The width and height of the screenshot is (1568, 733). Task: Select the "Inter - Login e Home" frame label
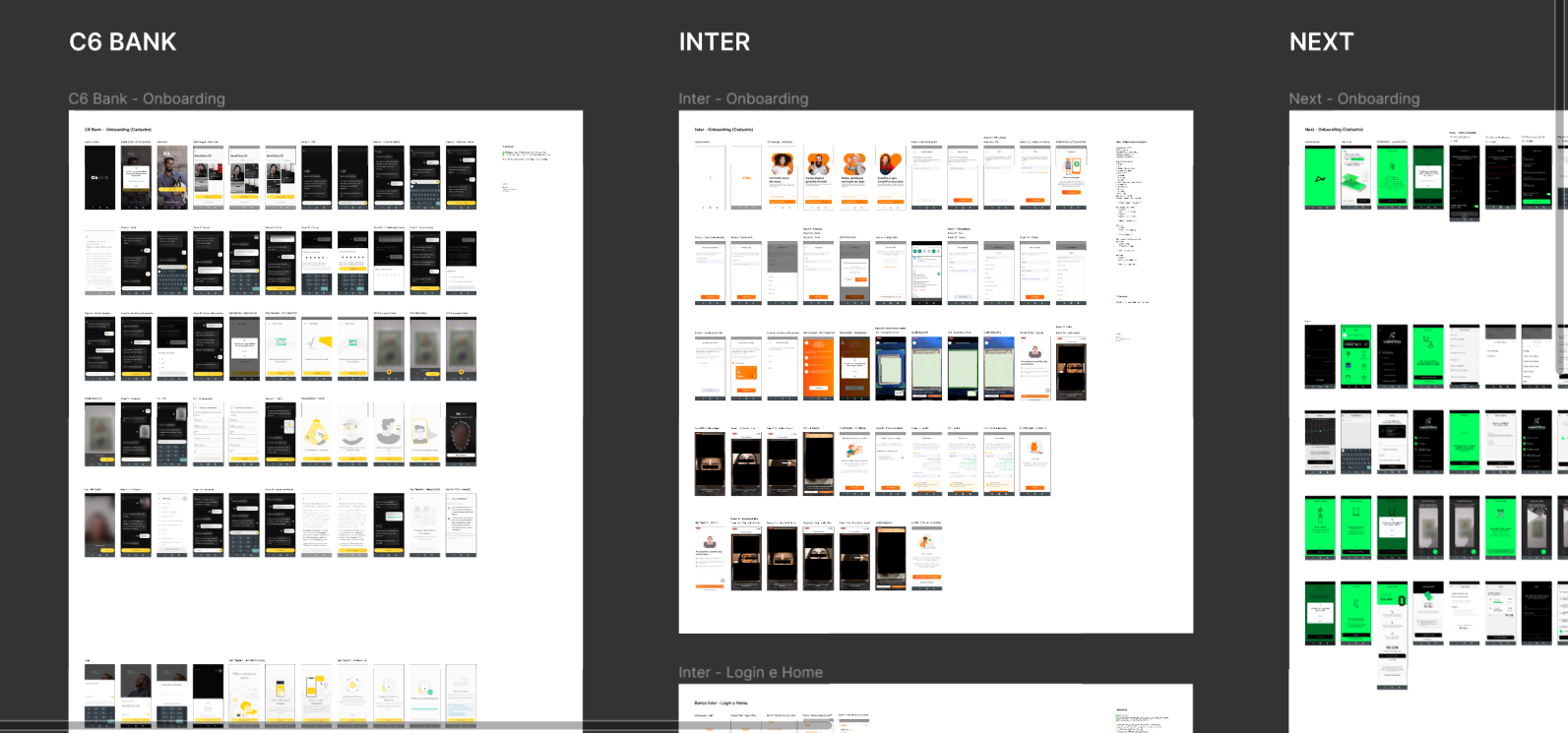(750, 672)
